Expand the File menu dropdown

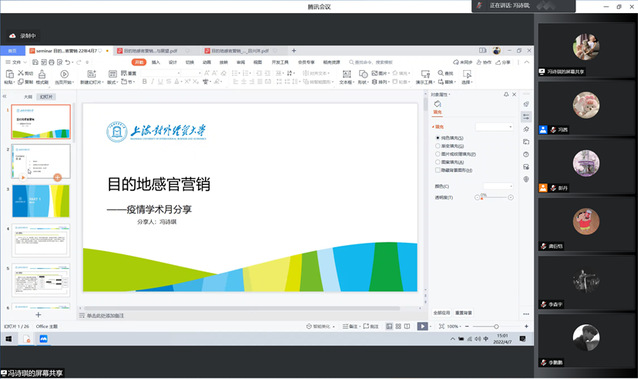pos(16,62)
